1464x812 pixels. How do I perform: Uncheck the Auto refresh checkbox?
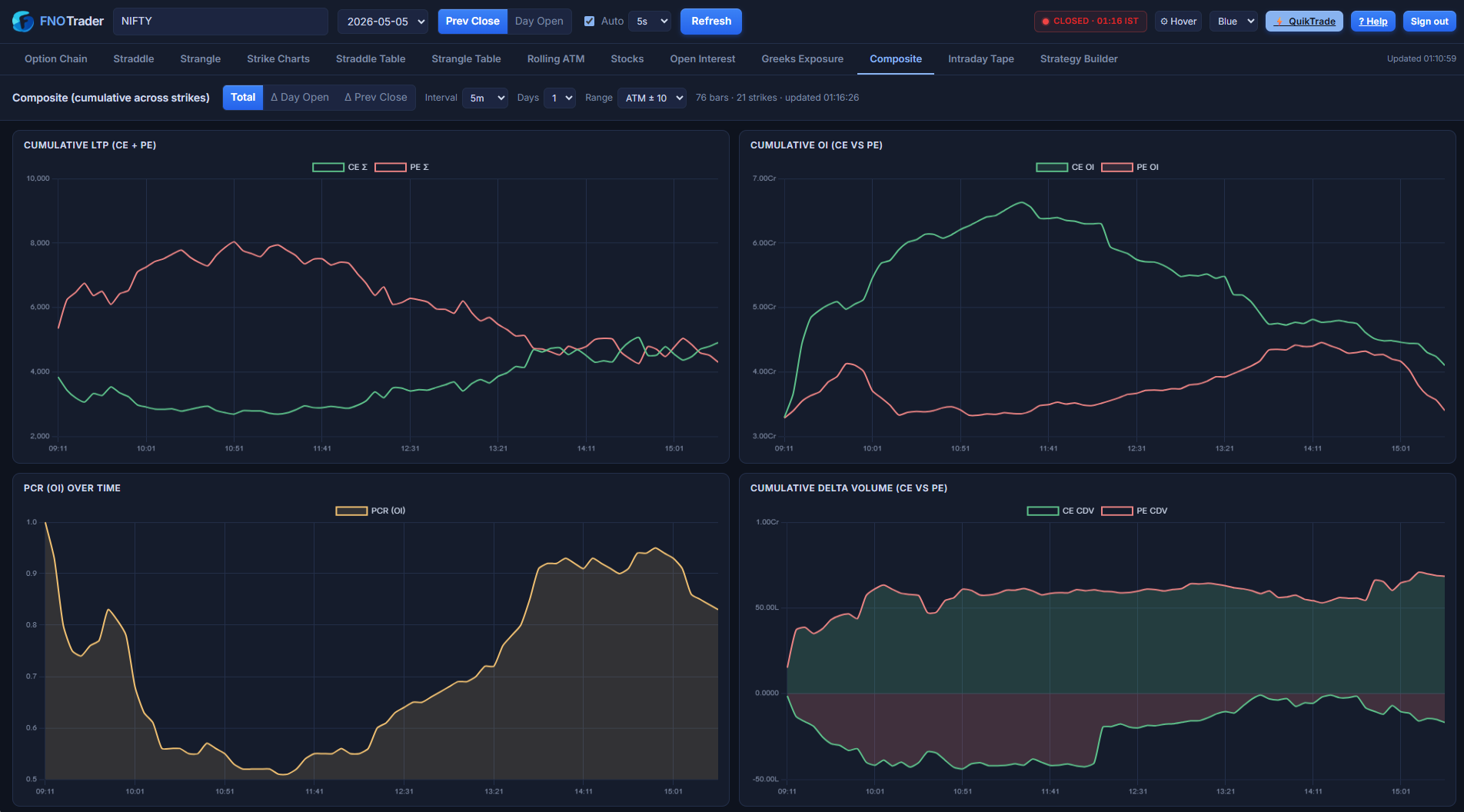point(589,22)
